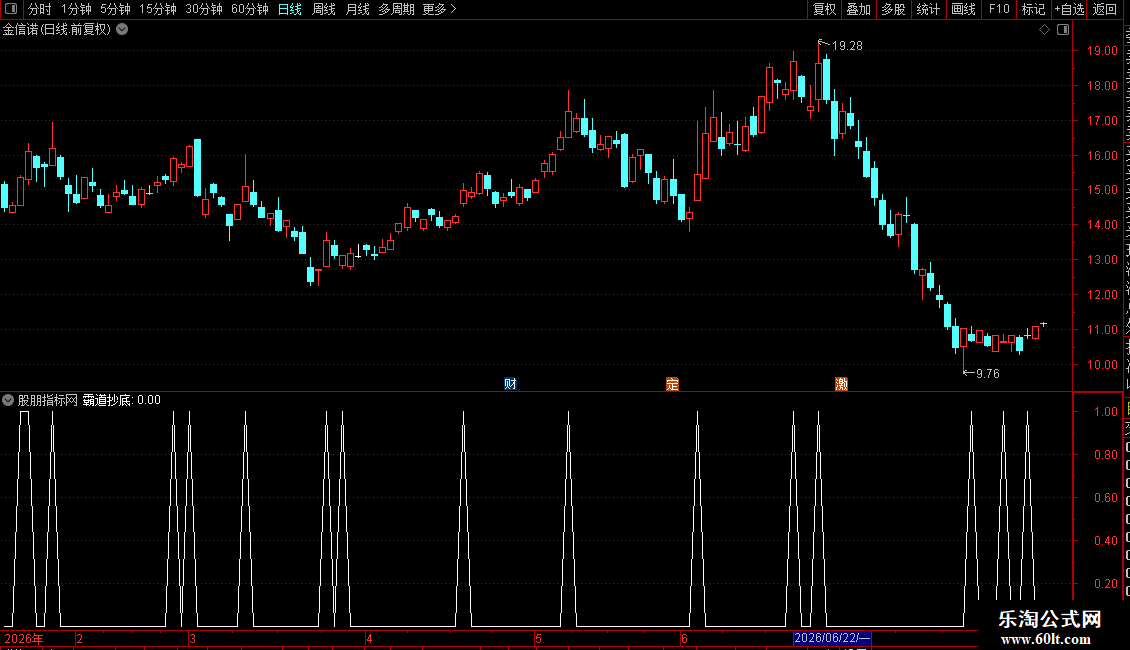Click the 激 event marker
Viewport: 1130px width, 650px height.
pyautogui.click(x=842, y=383)
